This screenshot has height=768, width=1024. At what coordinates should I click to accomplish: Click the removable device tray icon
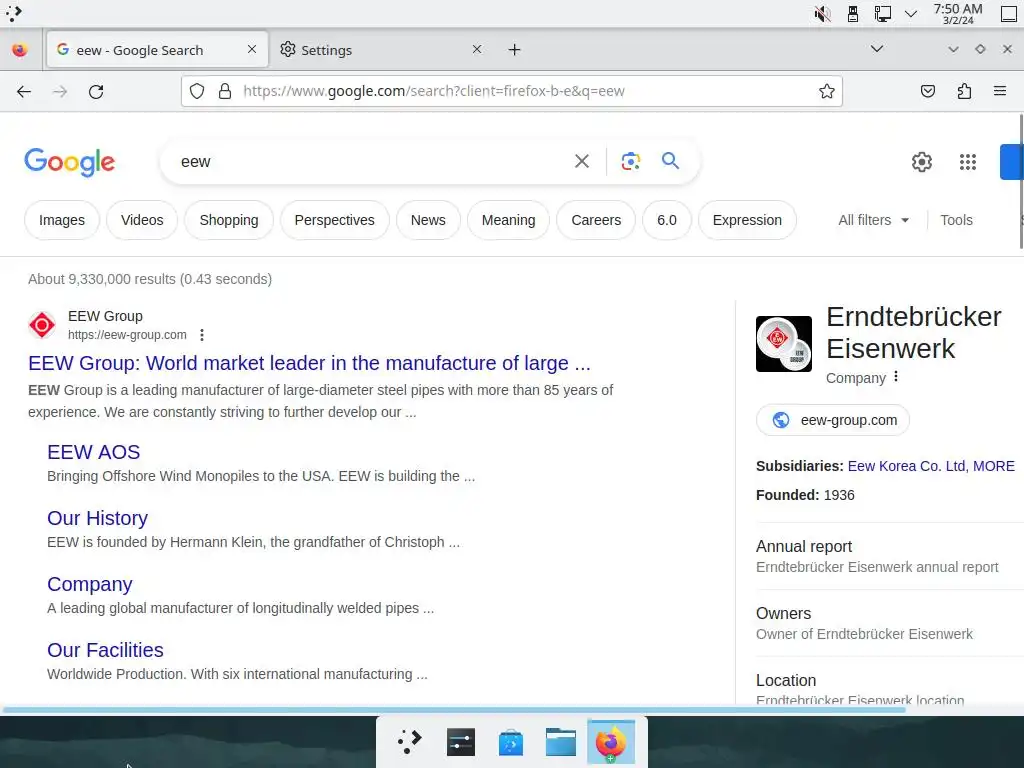pos(852,14)
